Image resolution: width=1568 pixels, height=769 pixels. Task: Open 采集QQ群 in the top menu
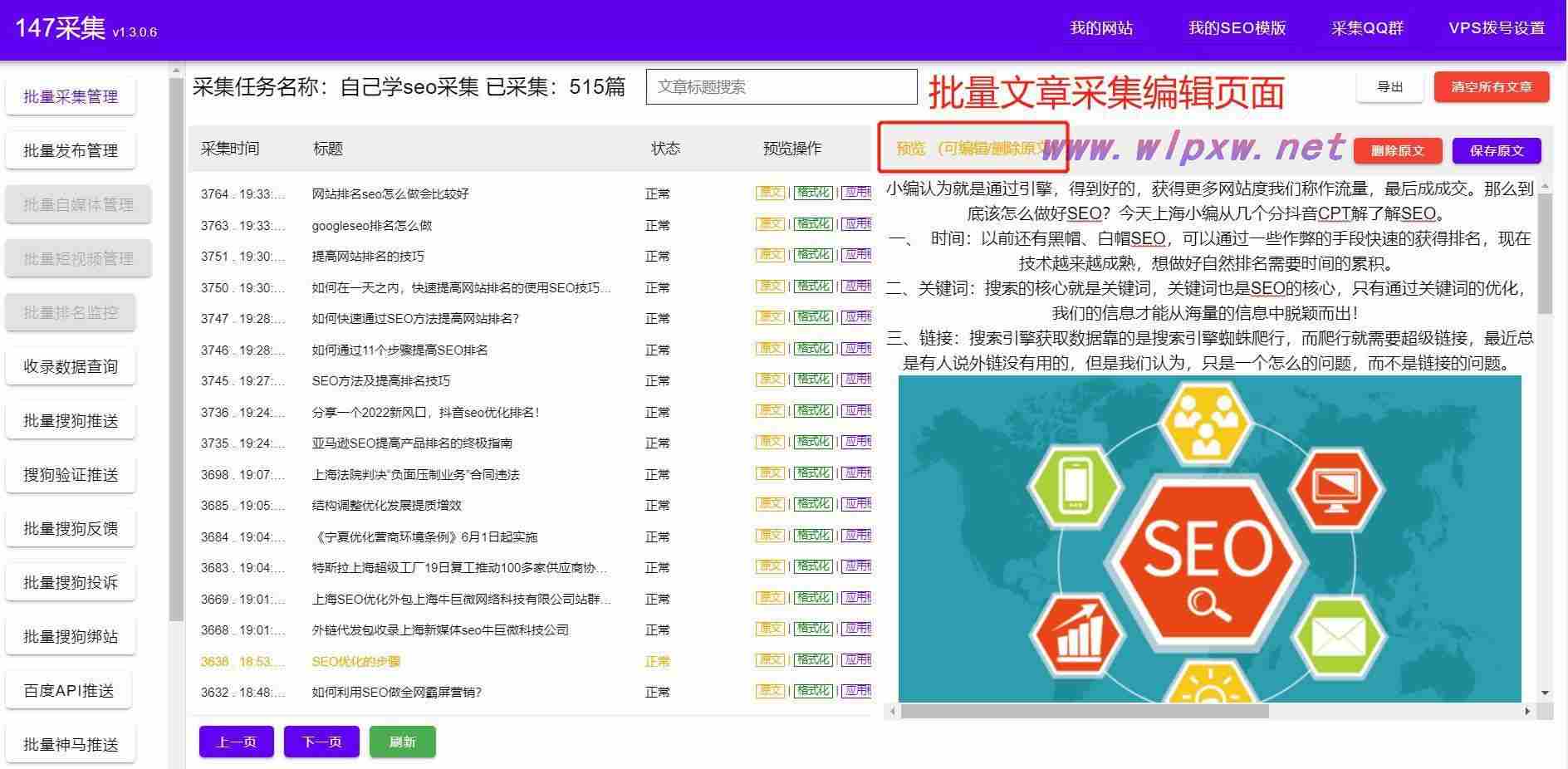pyautogui.click(x=1367, y=28)
